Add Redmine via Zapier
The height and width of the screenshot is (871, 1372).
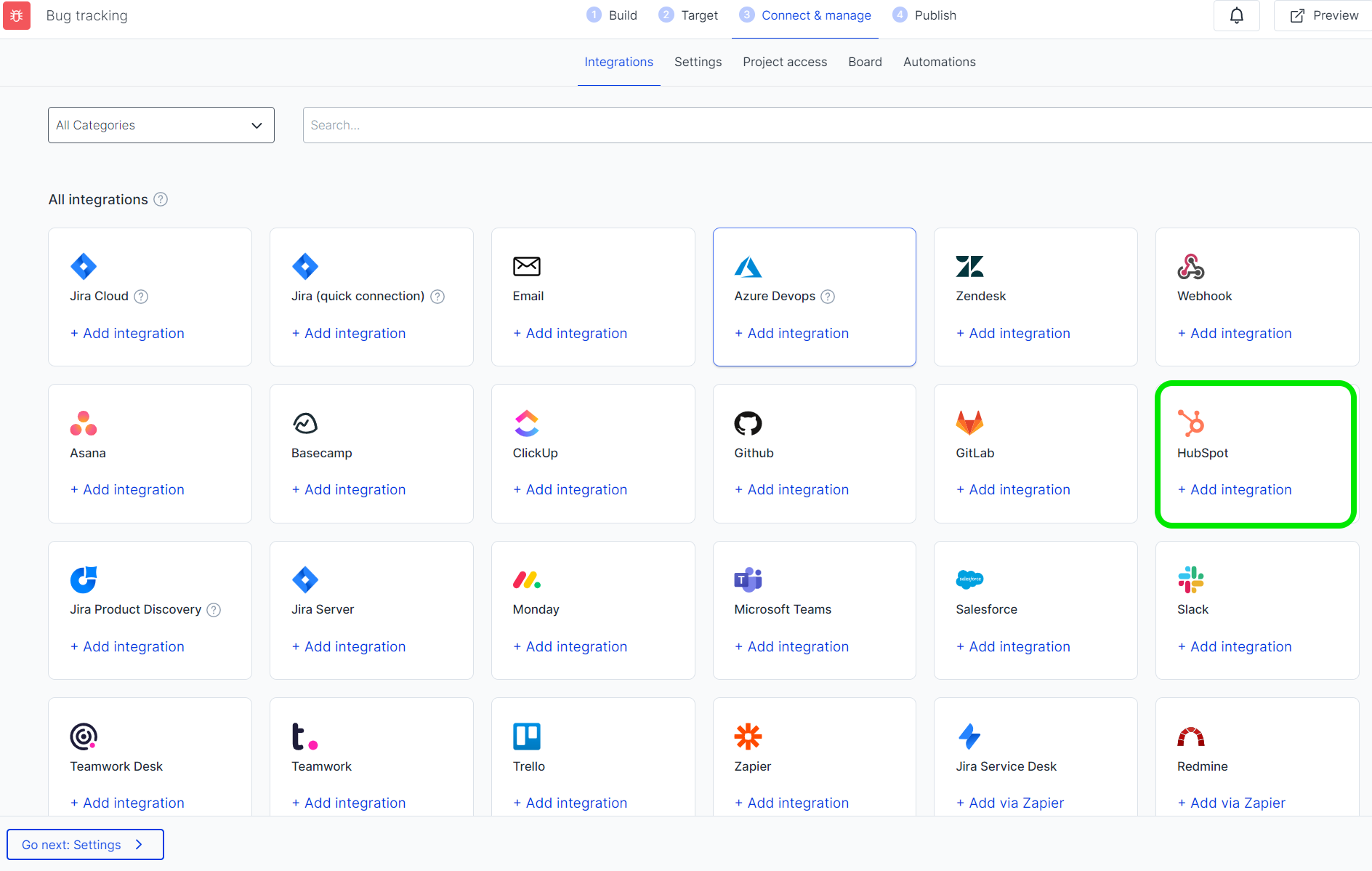(x=1231, y=803)
